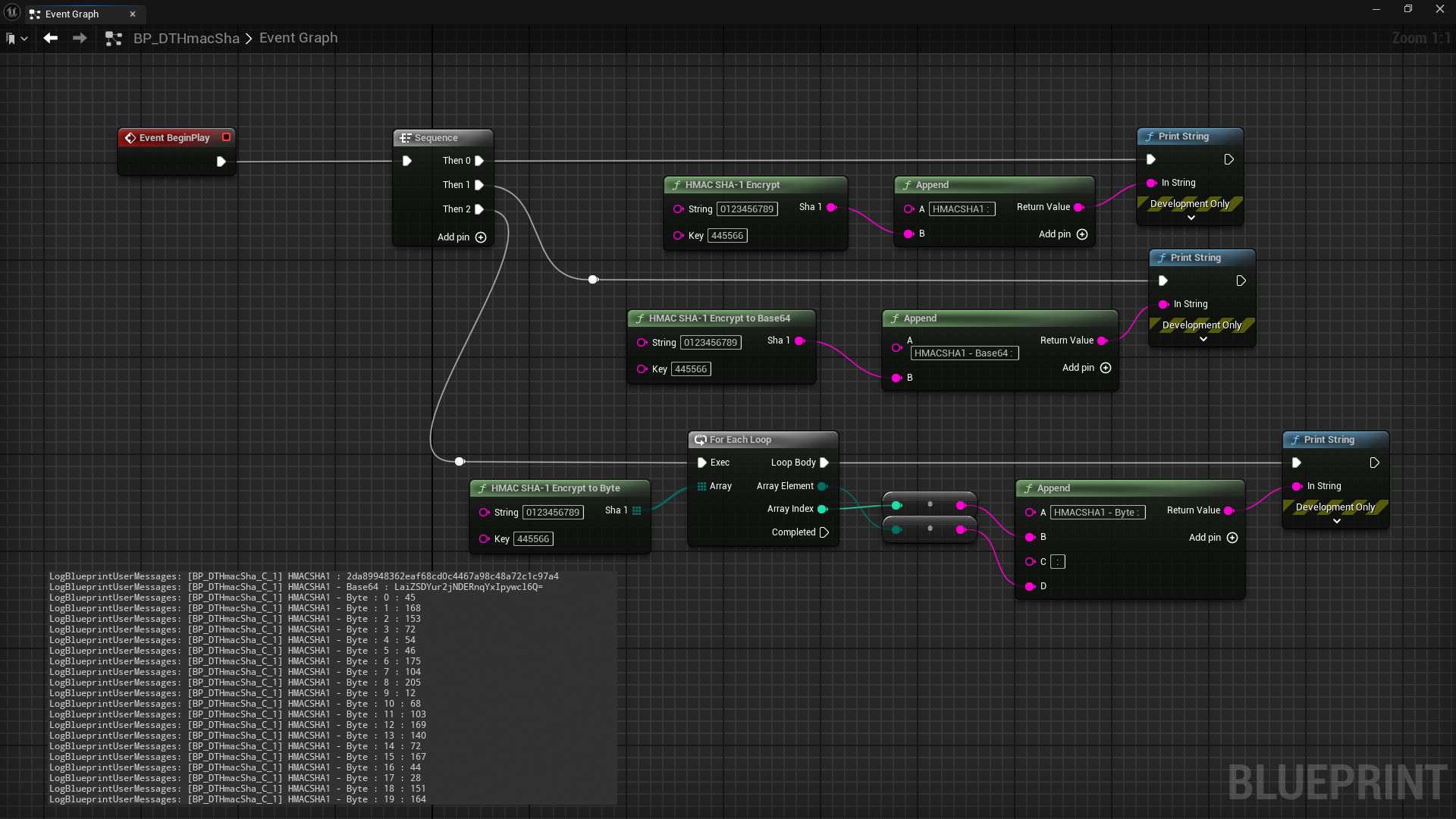Image resolution: width=1456 pixels, height=819 pixels.
Task: Expand the middle Print String node chevron
Action: click(1203, 339)
